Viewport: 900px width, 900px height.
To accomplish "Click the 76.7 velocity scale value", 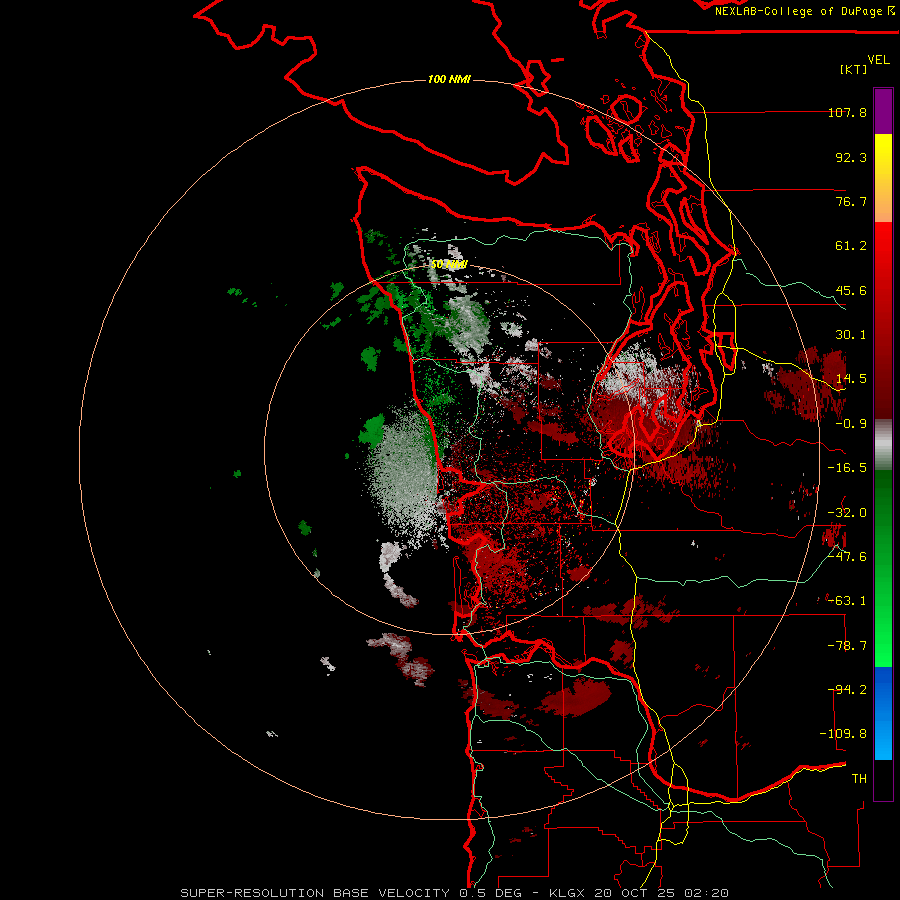I will point(851,201).
